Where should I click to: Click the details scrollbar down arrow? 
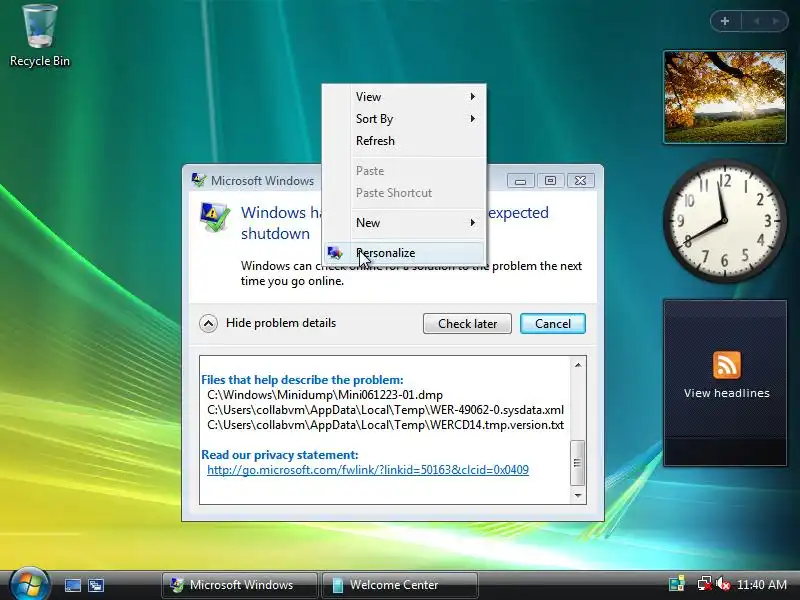pyautogui.click(x=578, y=495)
